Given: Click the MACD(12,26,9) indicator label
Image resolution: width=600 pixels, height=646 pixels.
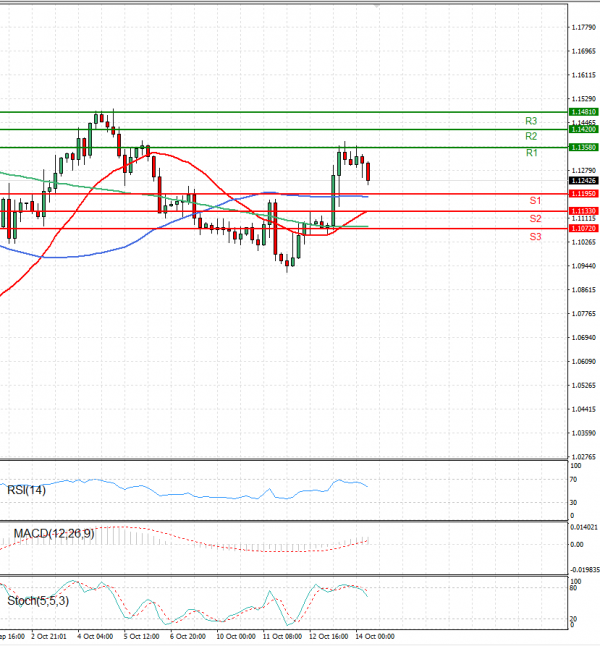Looking at the screenshot, I should point(54,534).
